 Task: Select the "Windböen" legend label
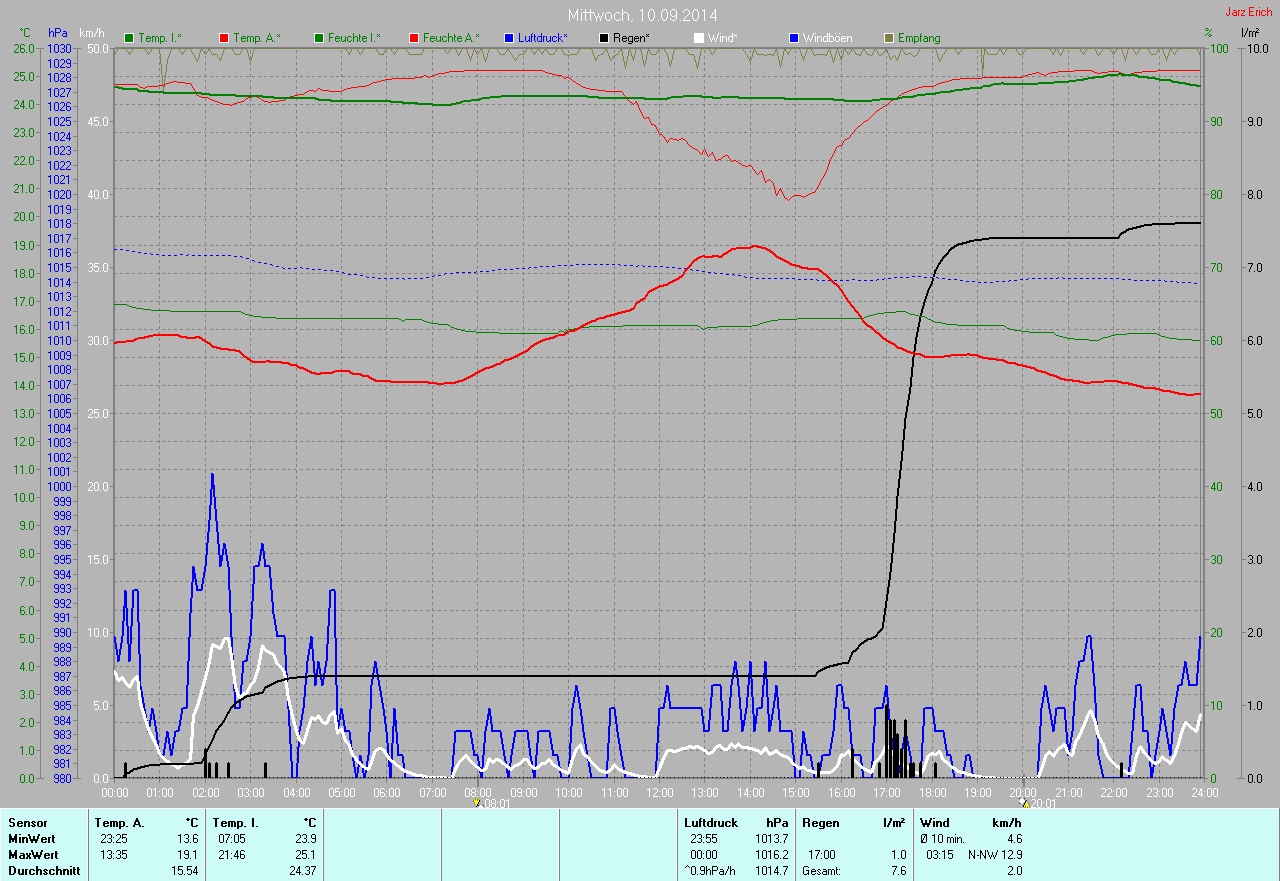[828, 38]
